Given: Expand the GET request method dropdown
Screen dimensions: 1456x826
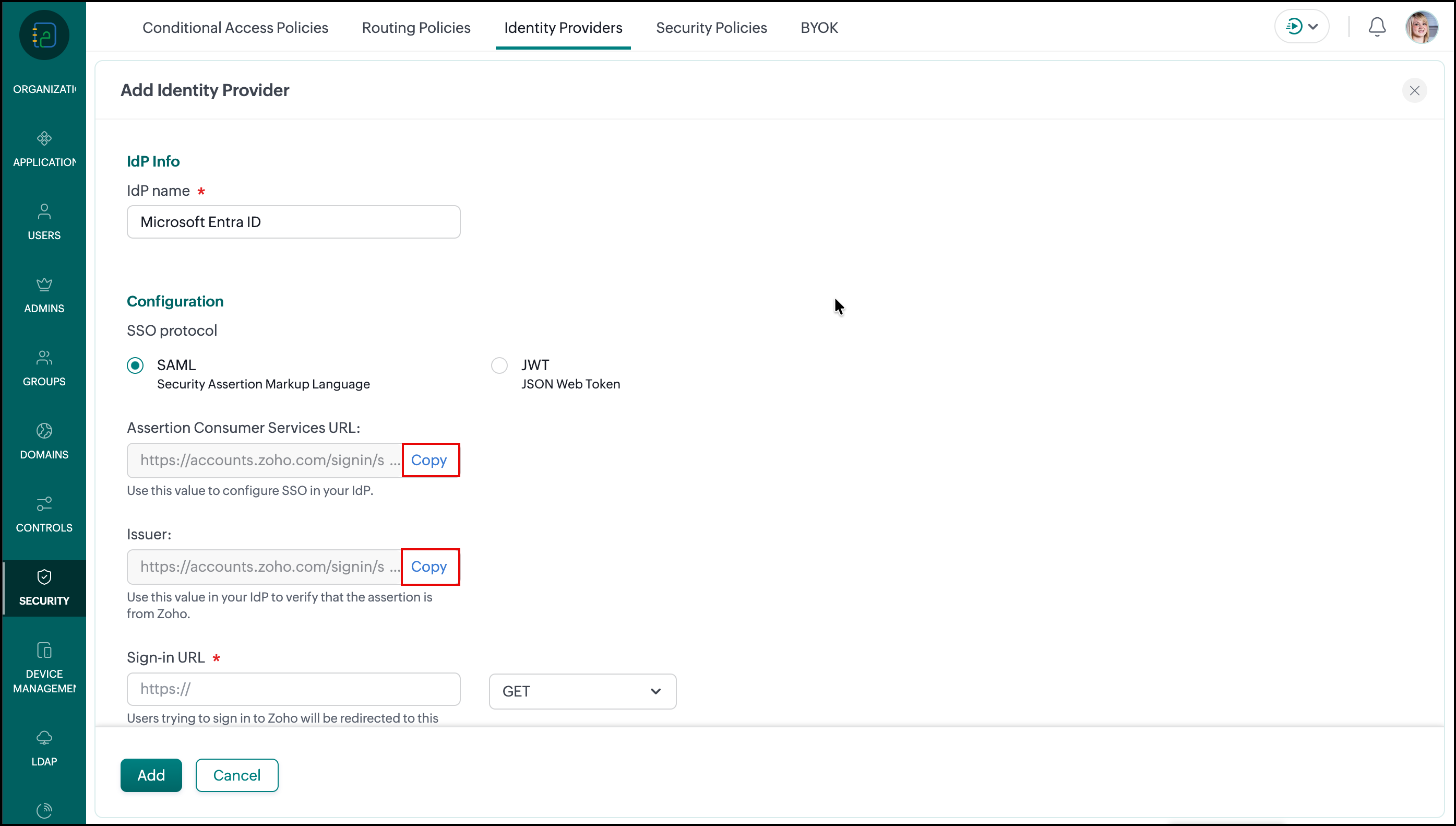Looking at the screenshot, I should point(582,691).
